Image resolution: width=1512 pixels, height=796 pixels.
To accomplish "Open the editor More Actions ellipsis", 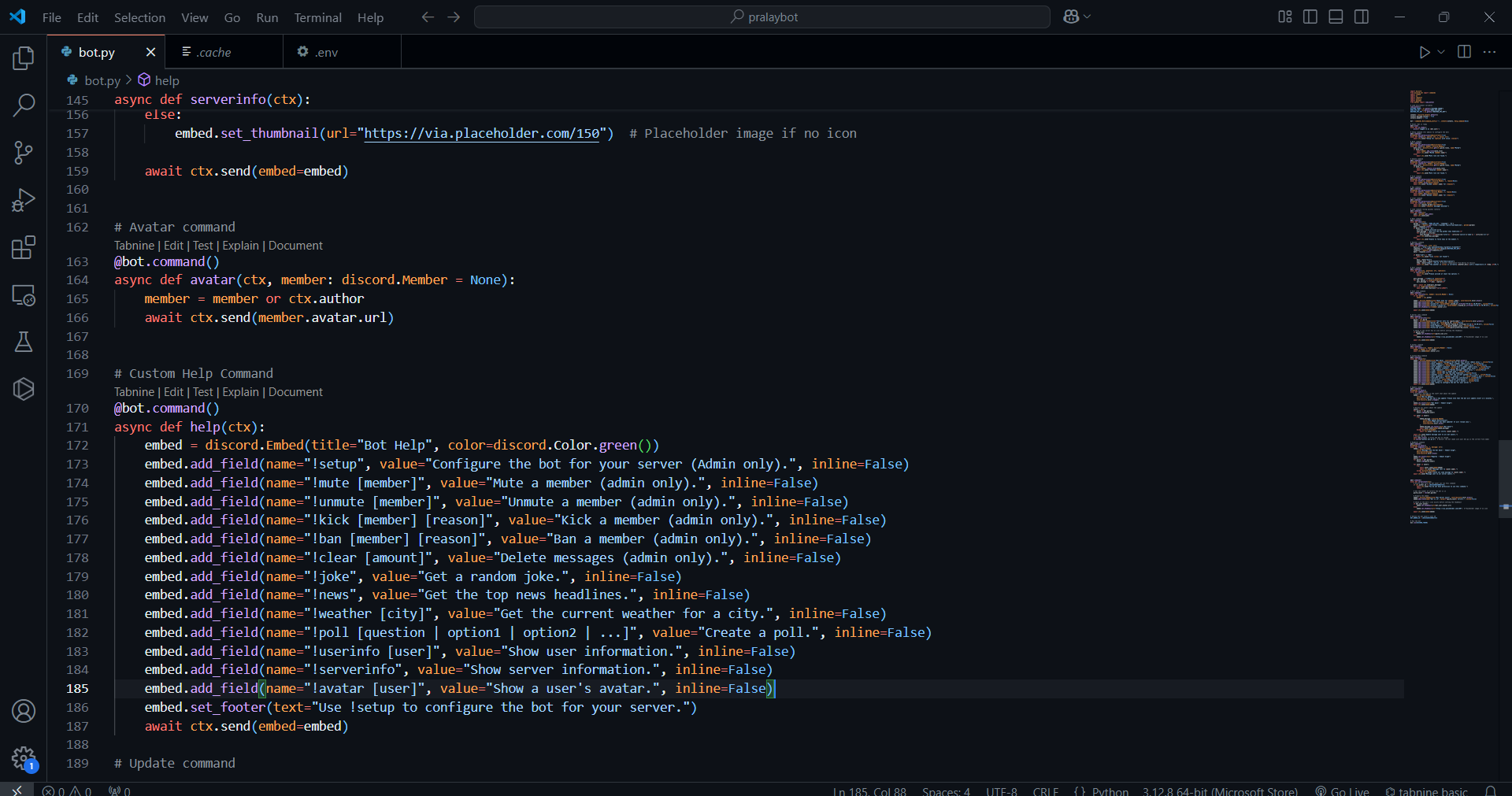I will [x=1489, y=52].
